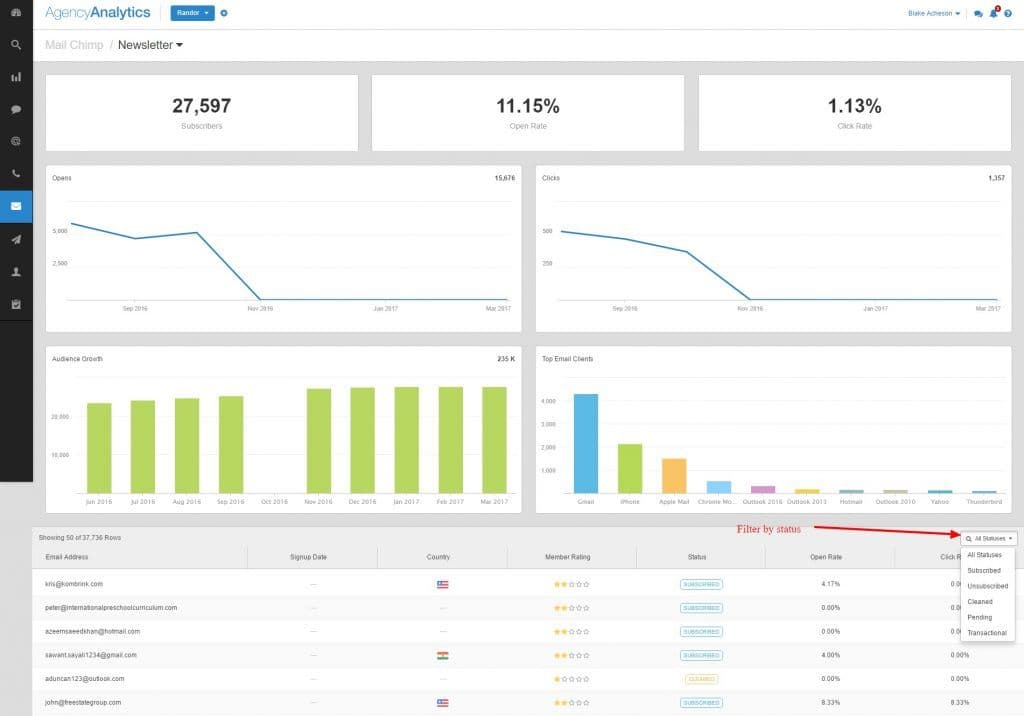Image resolution: width=1024 pixels, height=716 pixels.
Task: Open the paper plane sidebar icon
Action: pyautogui.click(x=16, y=239)
